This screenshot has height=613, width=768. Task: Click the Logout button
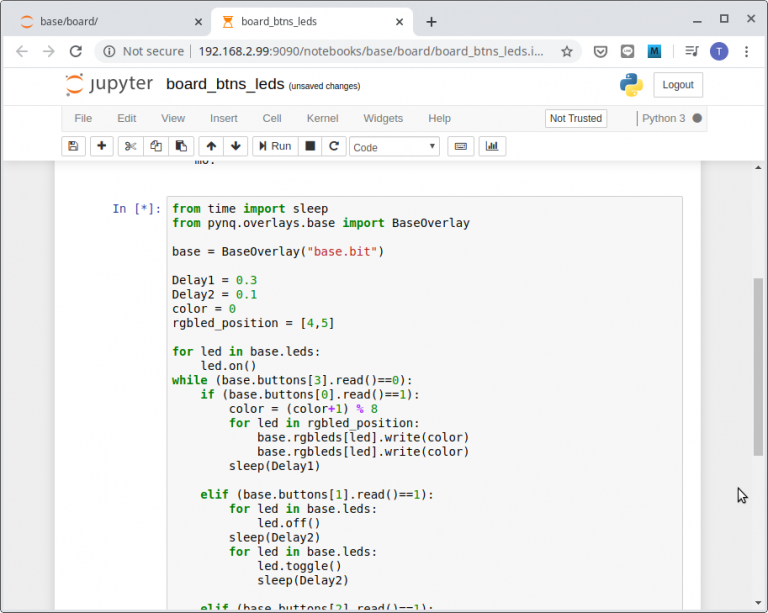pyautogui.click(x=677, y=85)
